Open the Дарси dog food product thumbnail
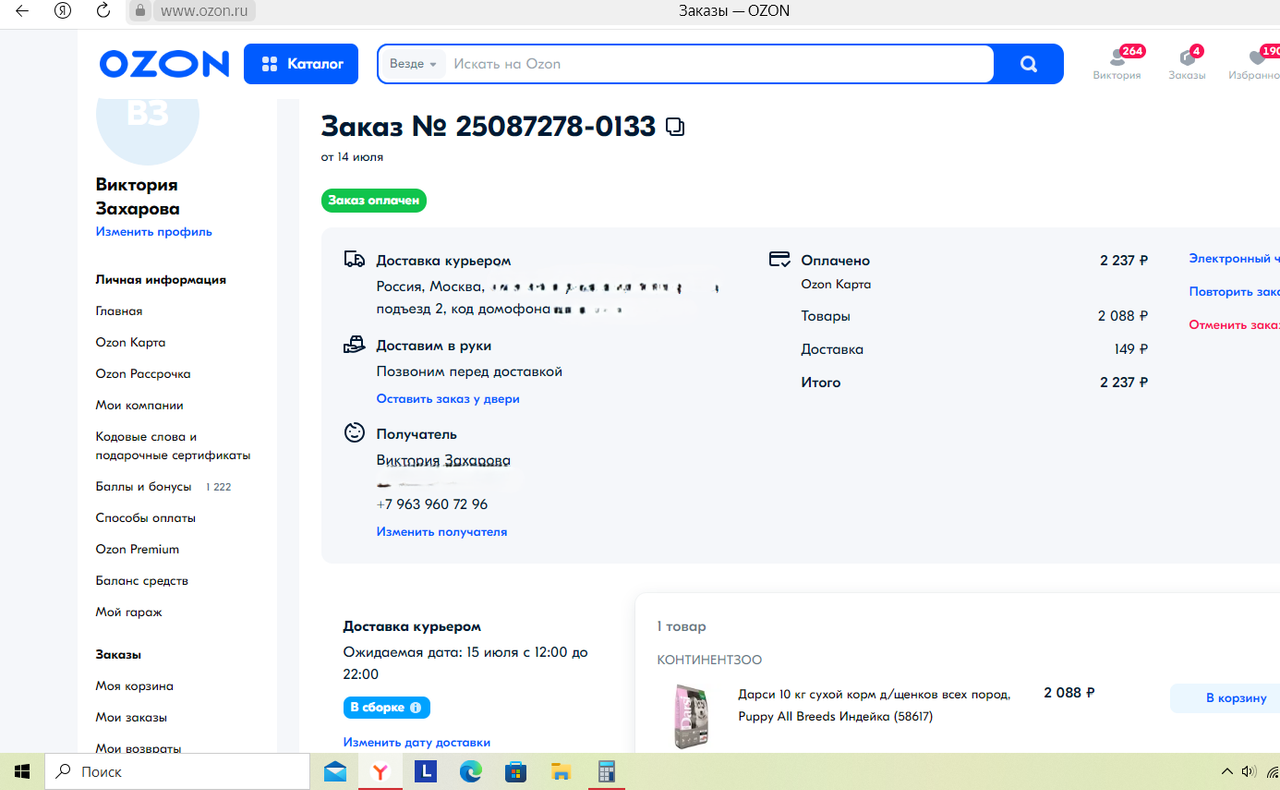Screen dimensions: 1280x790 (691, 716)
